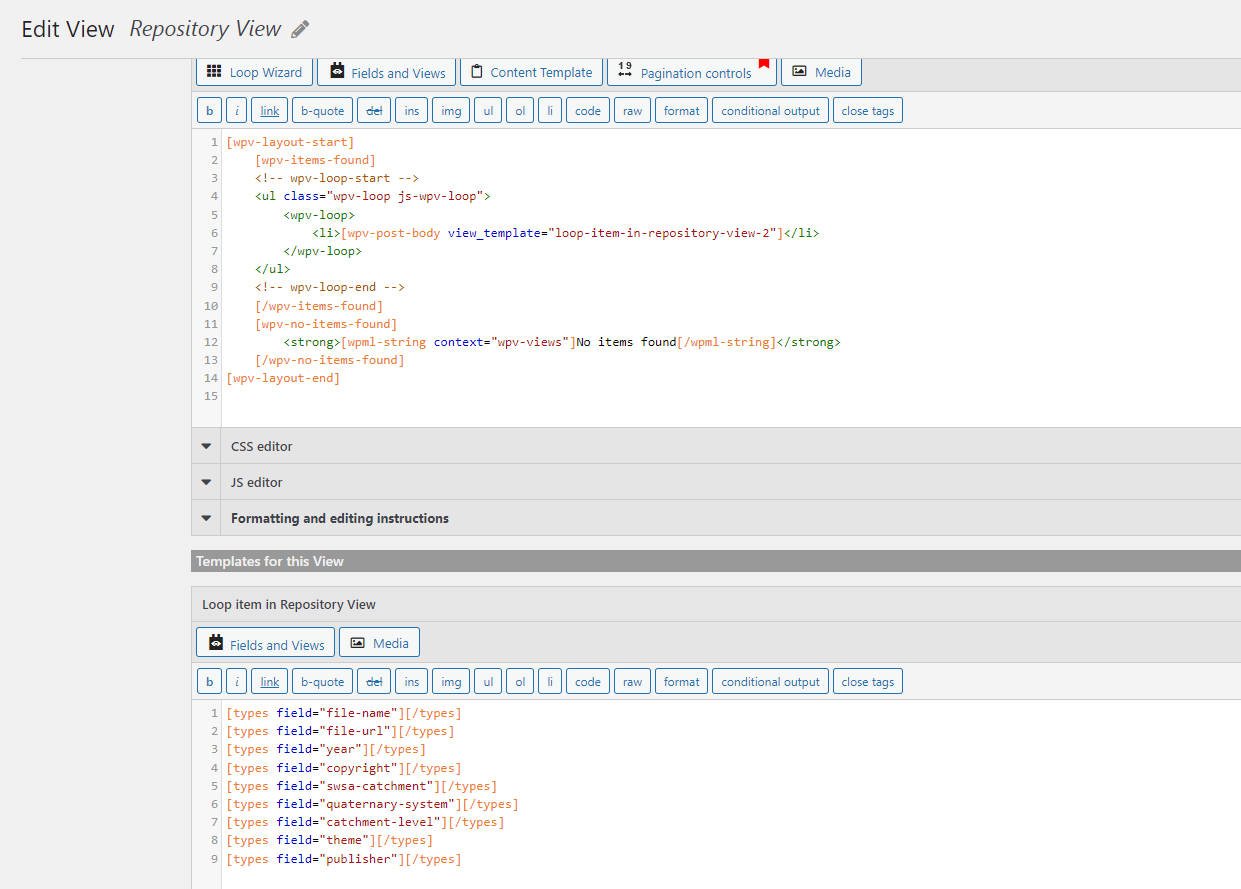Open Media in the template editor toolbar
Viewport: 1241px width, 889px height.
coord(379,643)
